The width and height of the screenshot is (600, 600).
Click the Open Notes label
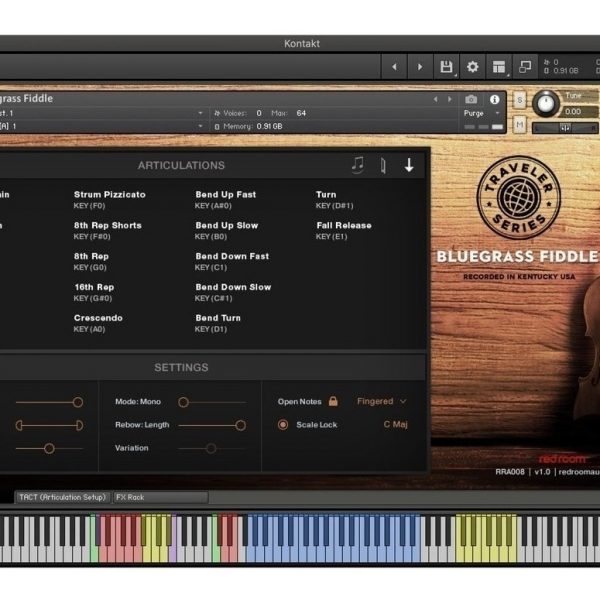tap(300, 401)
